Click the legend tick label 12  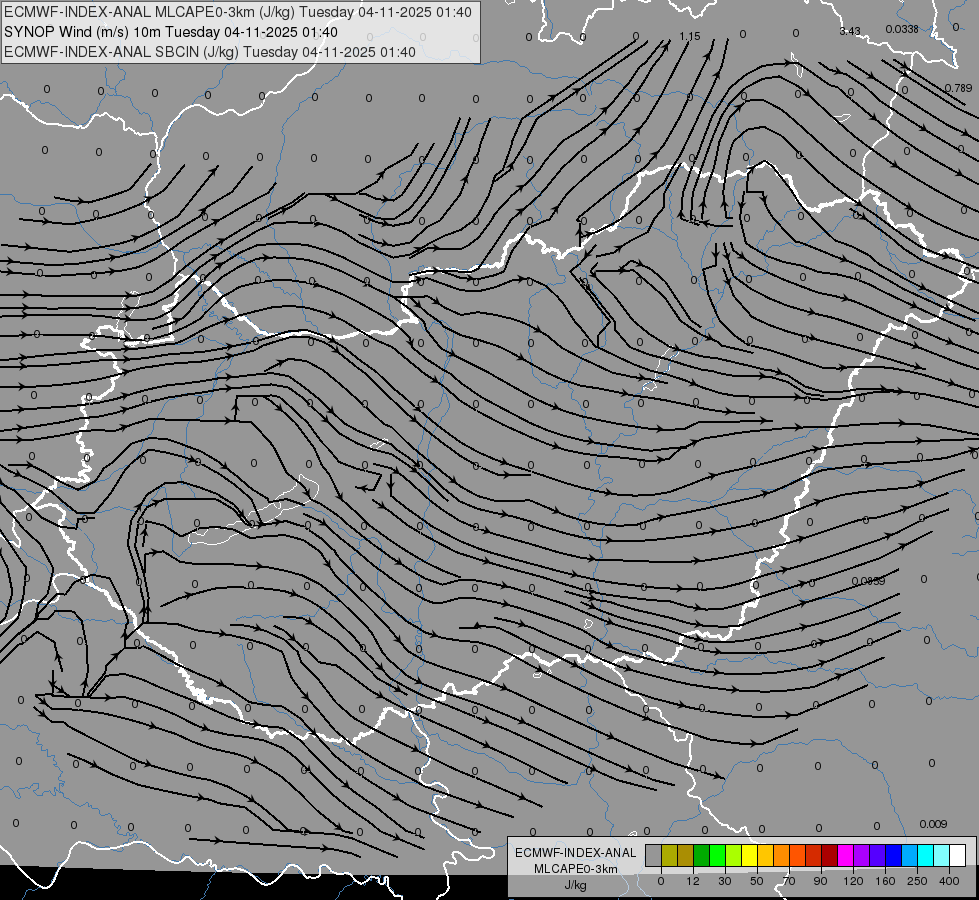point(692,881)
